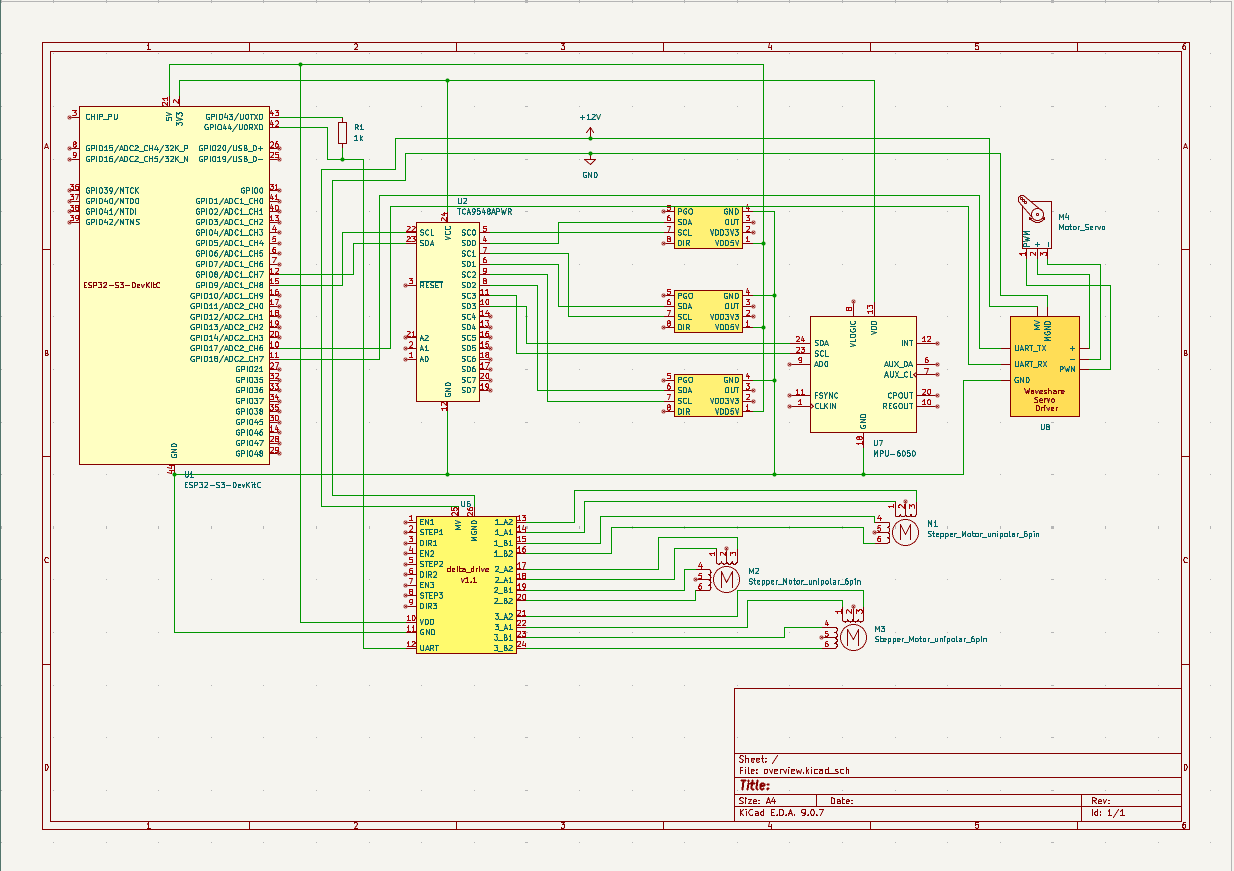
Task: Click the 'INT' pin label on MPU-6050
Action: 907,343
